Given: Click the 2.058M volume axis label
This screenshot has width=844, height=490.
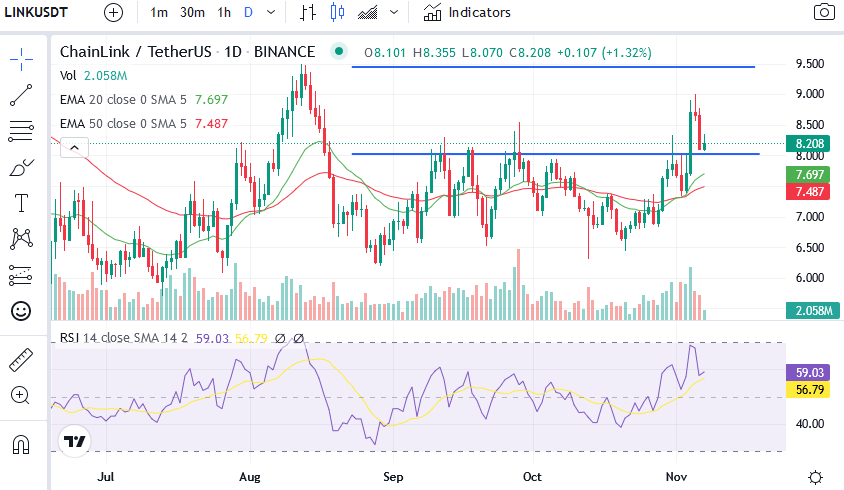Looking at the screenshot, I should (813, 311).
